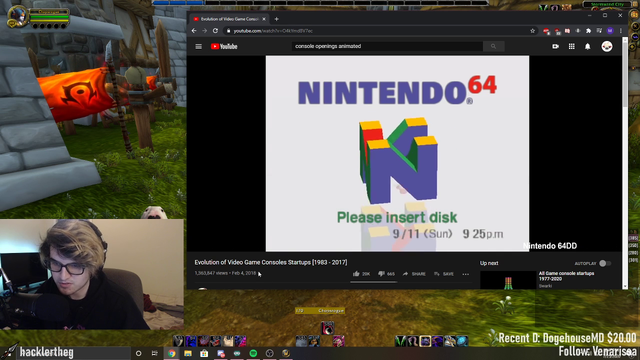Open the YouTube create video camera icon
This screenshot has height=360, width=640.
pos(555,47)
